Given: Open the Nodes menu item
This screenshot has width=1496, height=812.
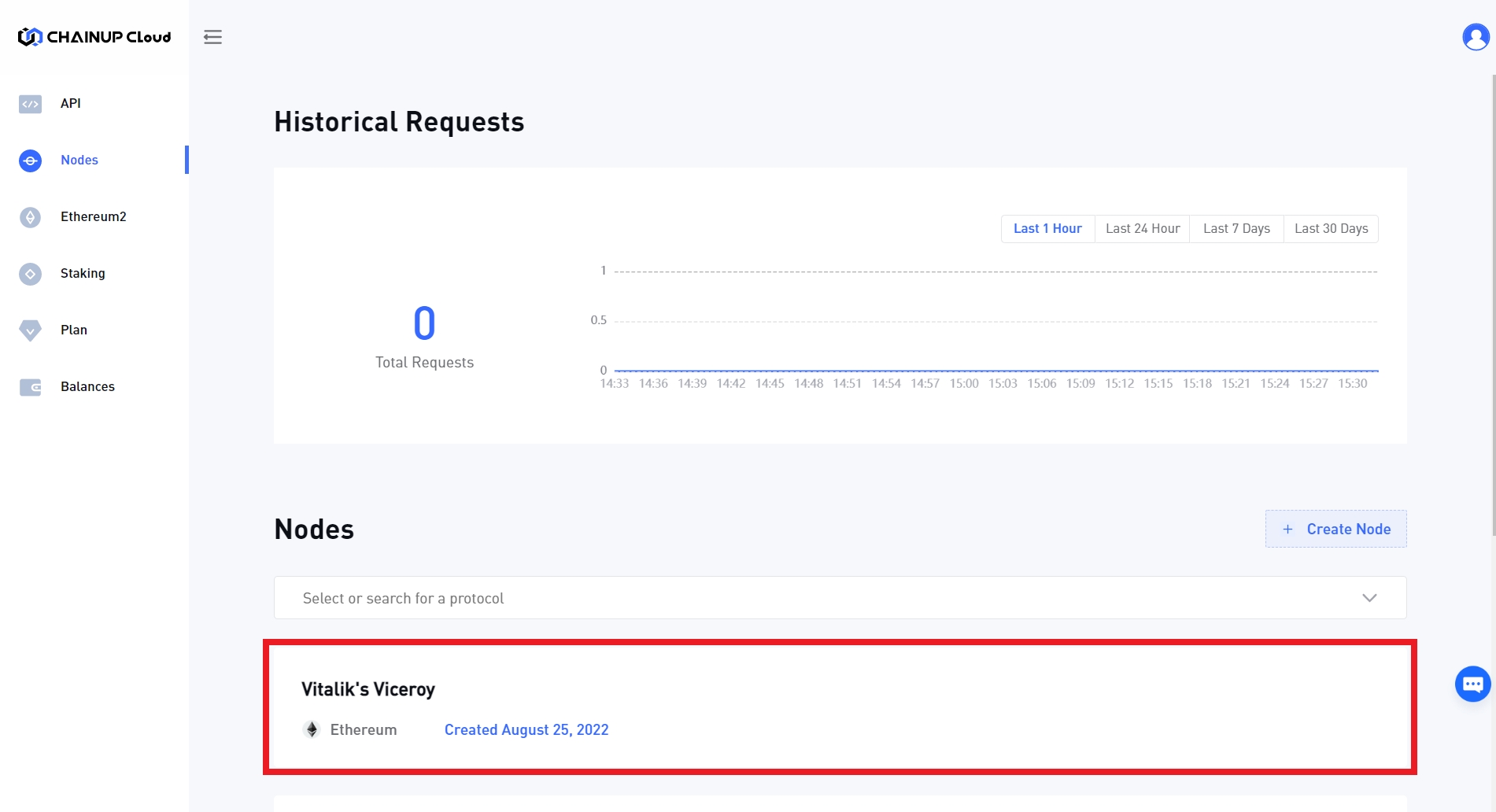Looking at the screenshot, I should click(79, 161).
